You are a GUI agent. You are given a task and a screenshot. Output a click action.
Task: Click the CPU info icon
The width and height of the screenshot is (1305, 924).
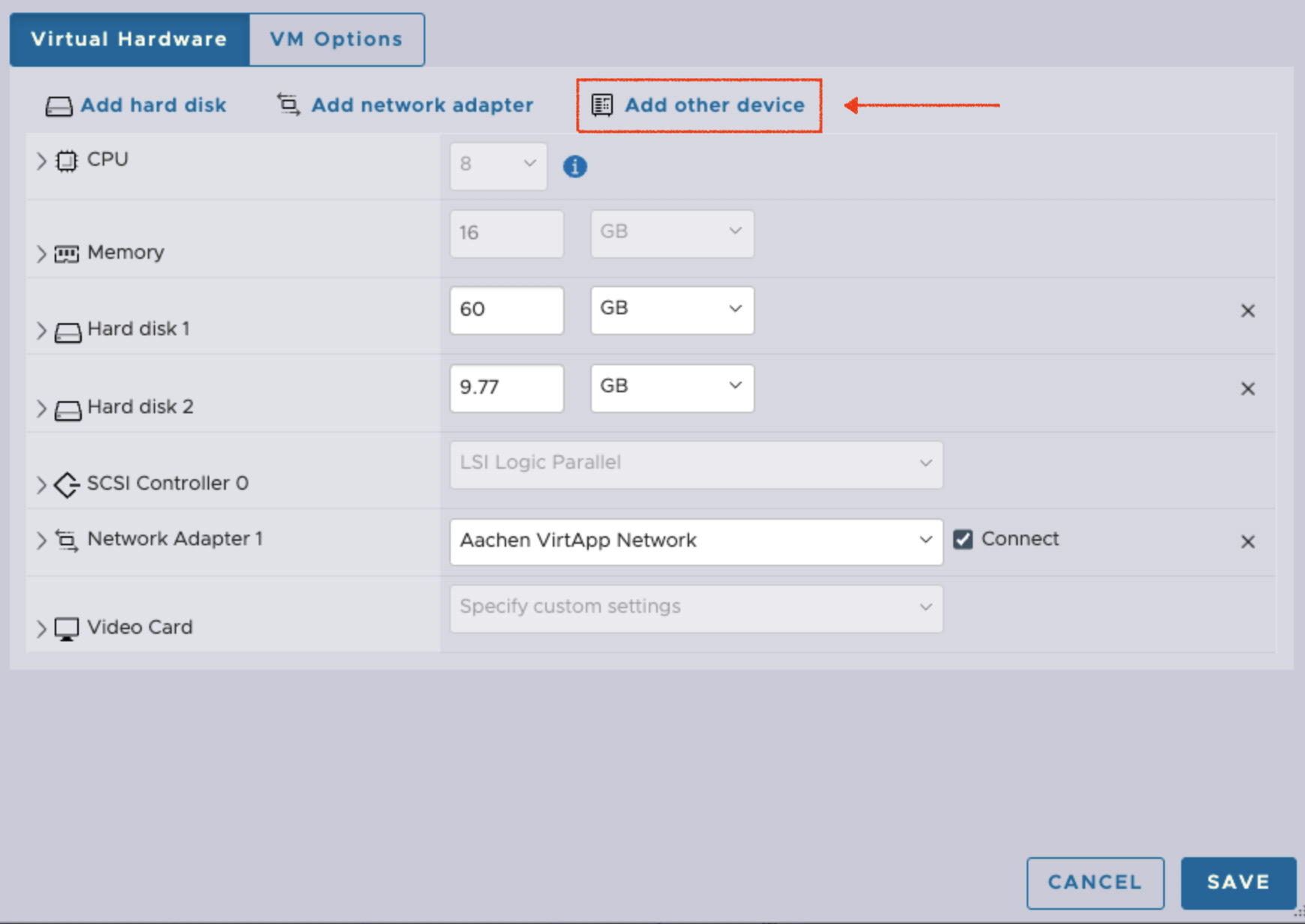[x=574, y=166]
